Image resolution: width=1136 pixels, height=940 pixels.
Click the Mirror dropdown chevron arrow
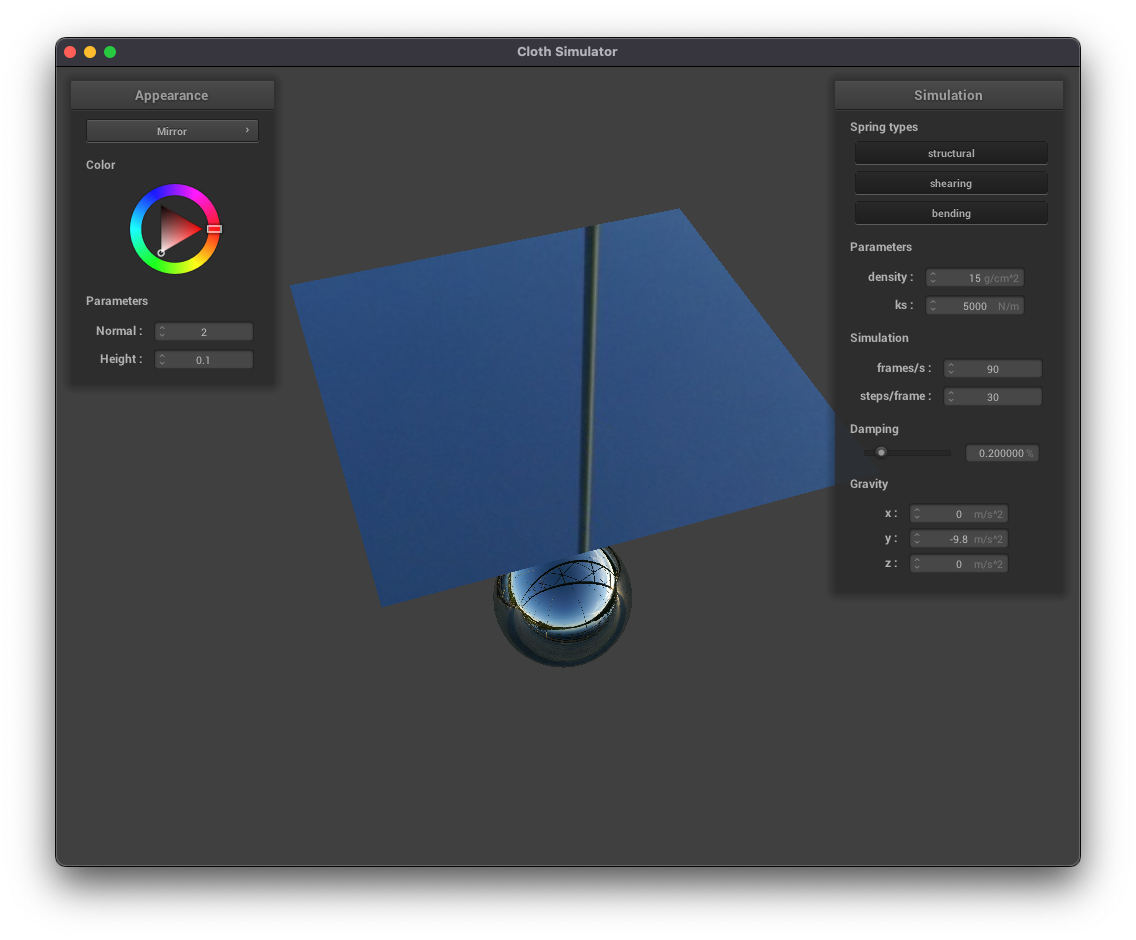coord(247,130)
